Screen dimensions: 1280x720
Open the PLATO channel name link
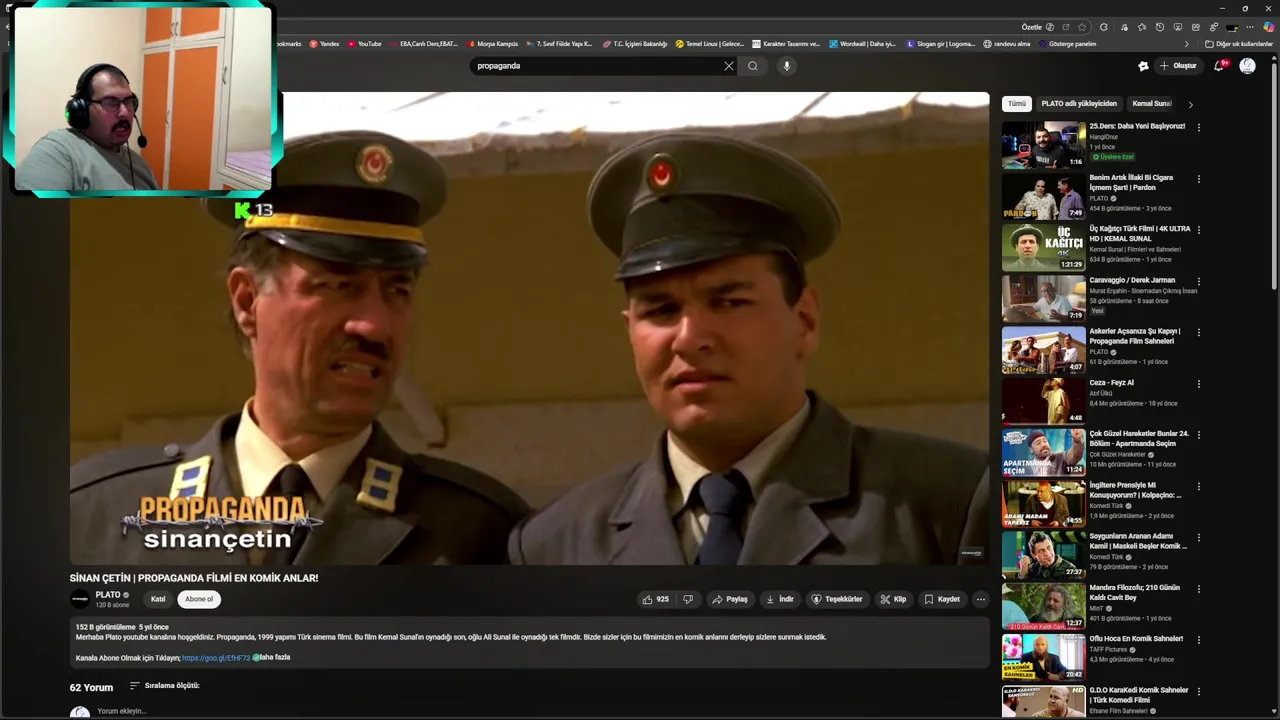pos(108,595)
